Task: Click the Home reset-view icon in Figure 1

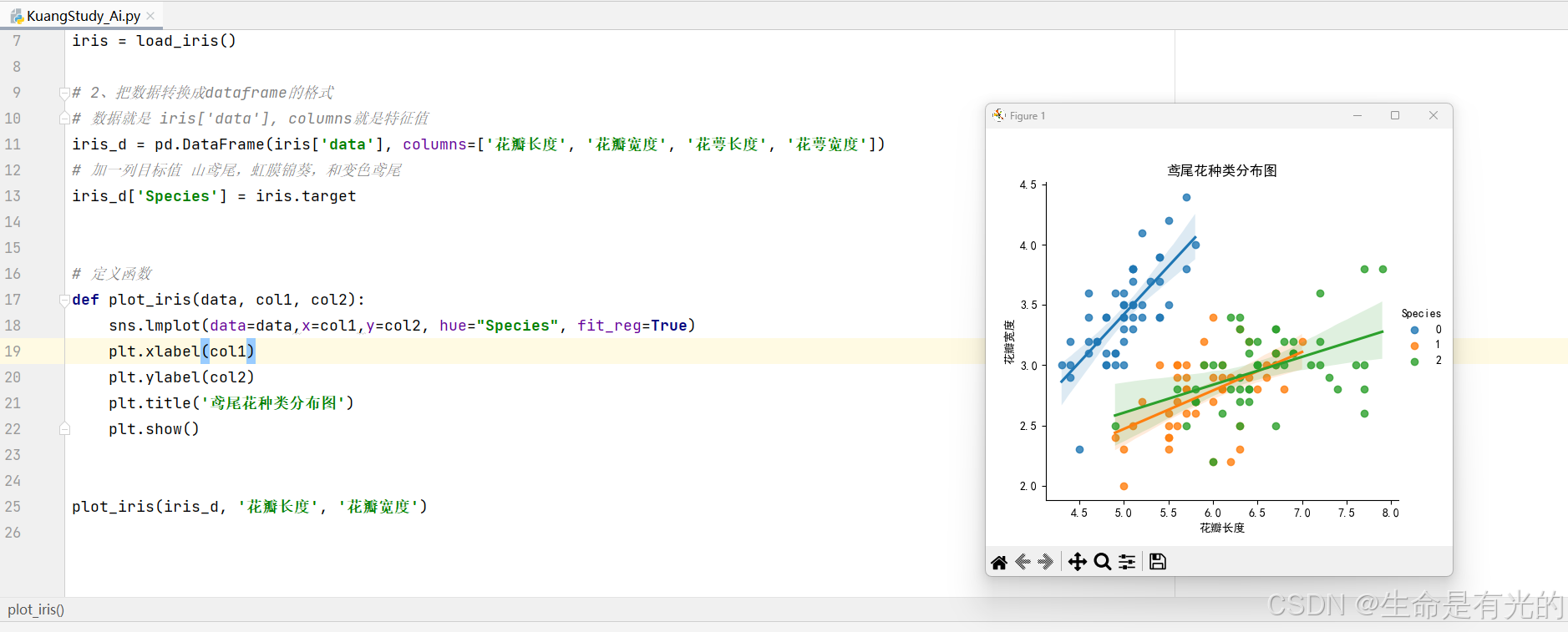Action: [x=999, y=562]
